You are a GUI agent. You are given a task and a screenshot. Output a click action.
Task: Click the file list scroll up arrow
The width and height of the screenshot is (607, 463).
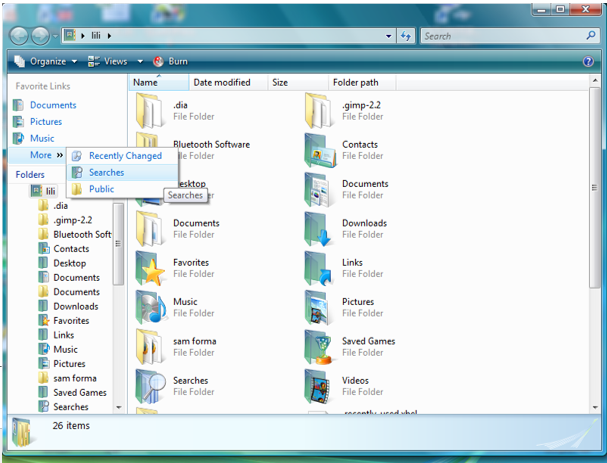(595, 80)
